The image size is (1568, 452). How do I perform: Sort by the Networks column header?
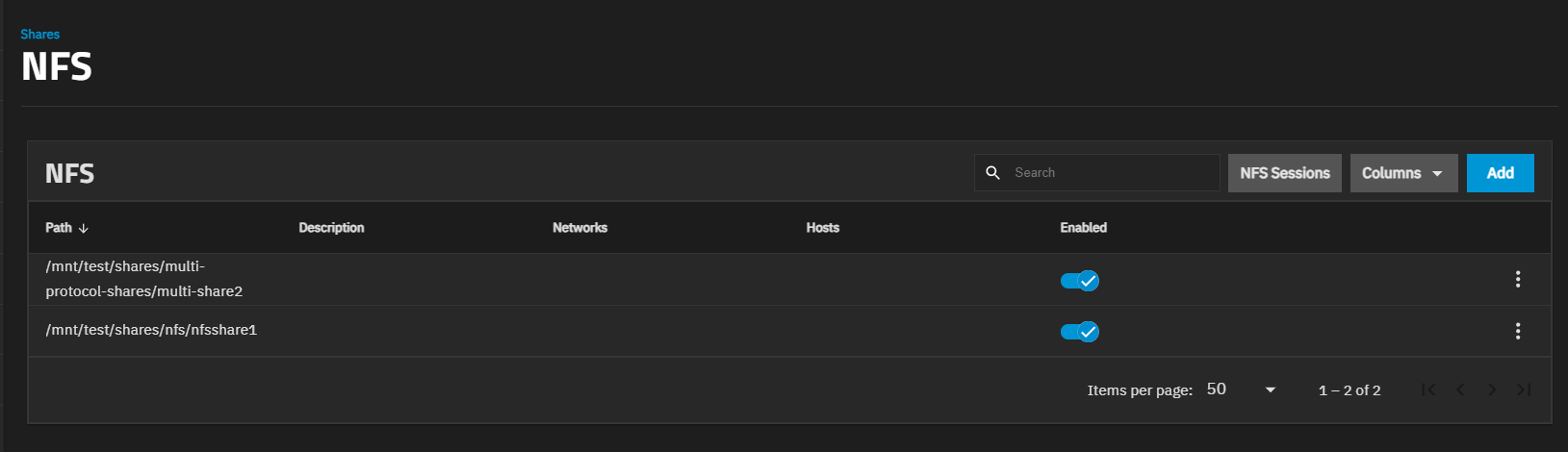point(579,228)
